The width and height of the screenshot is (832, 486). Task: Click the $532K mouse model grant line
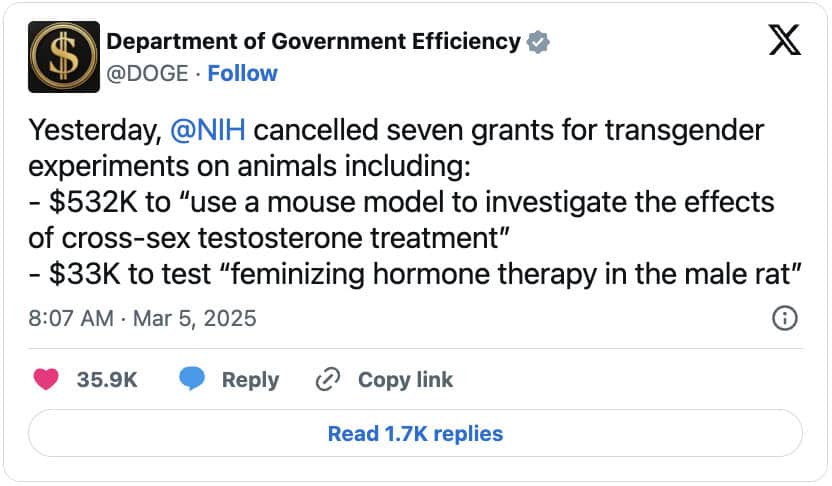402,203
